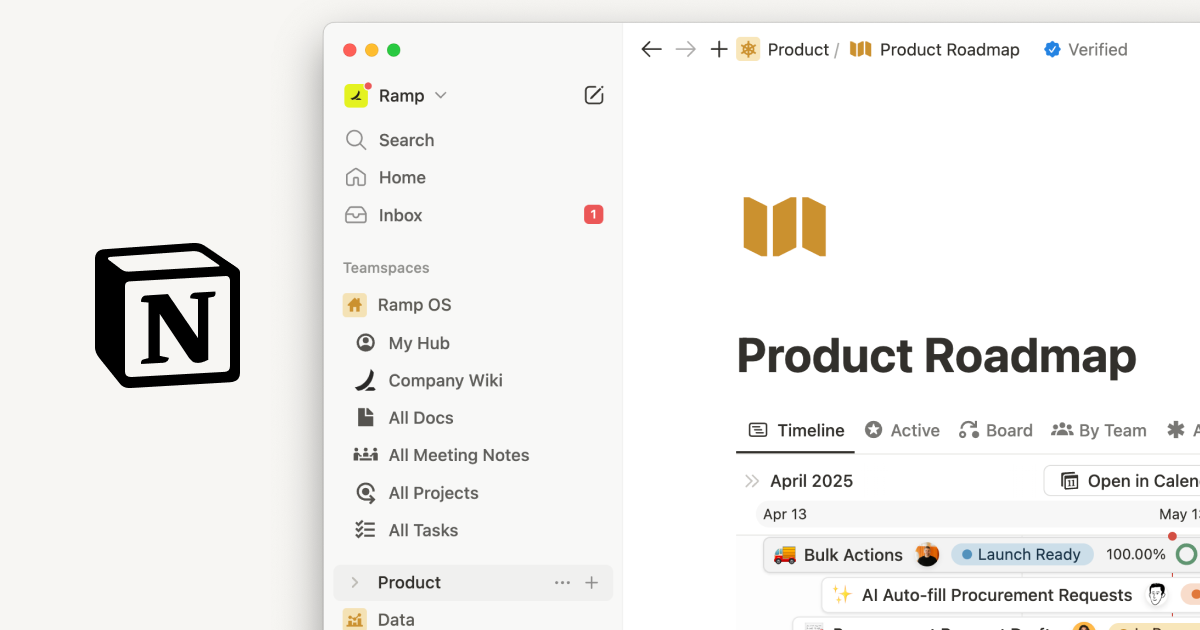Click the Ramp OS house icon
This screenshot has height=630, width=1200.
pyautogui.click(x=355, y=305)
